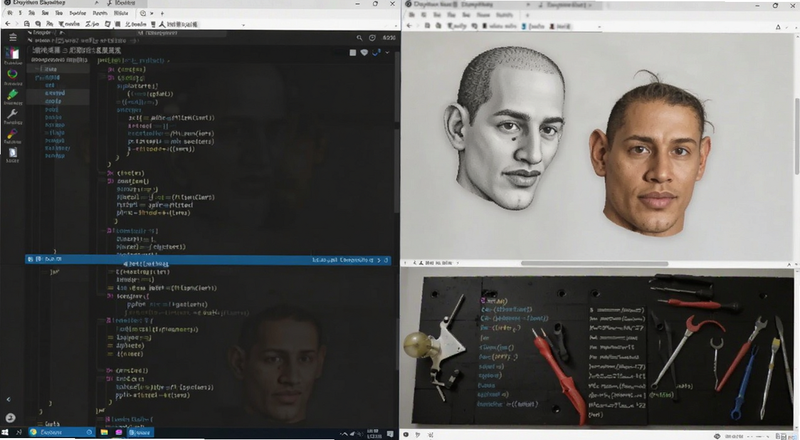Screen dimensions: 800x440
Task: Collapse the sidebar with the bottom-left chevron
Action: pyautogui.click(x=9, y=399)
